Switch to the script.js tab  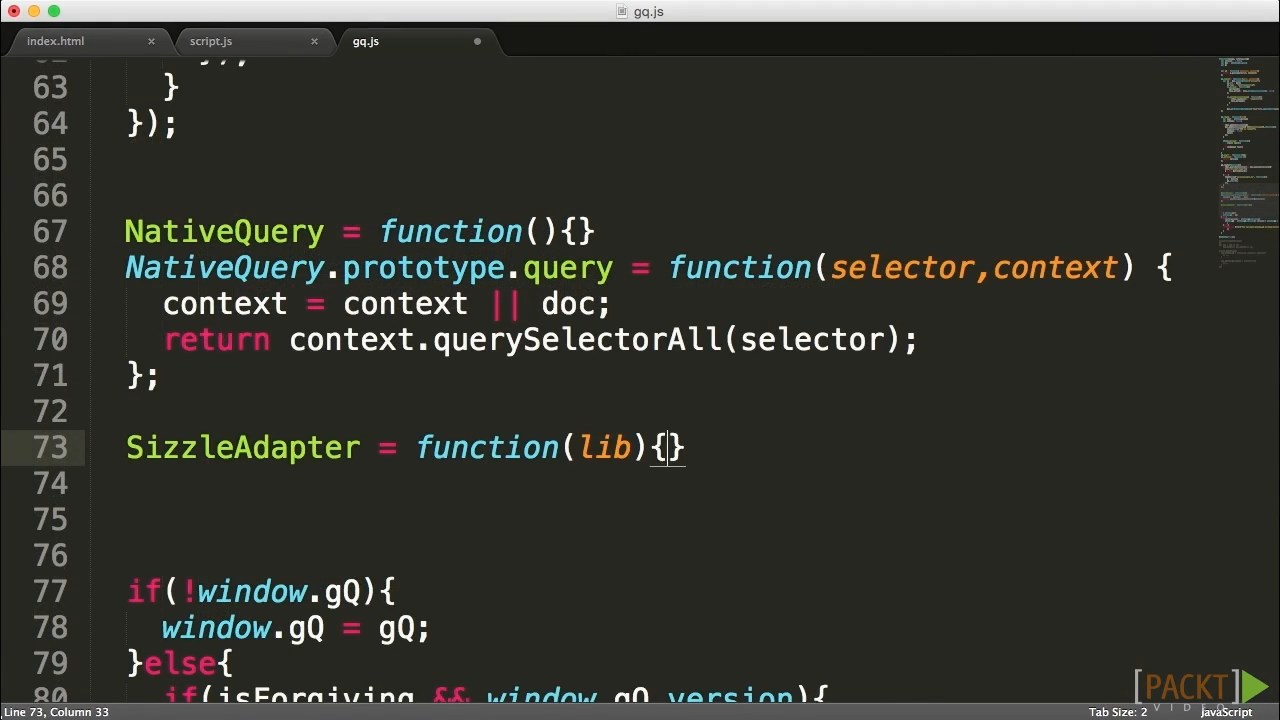pyautogui.click(x=211, y=41)
